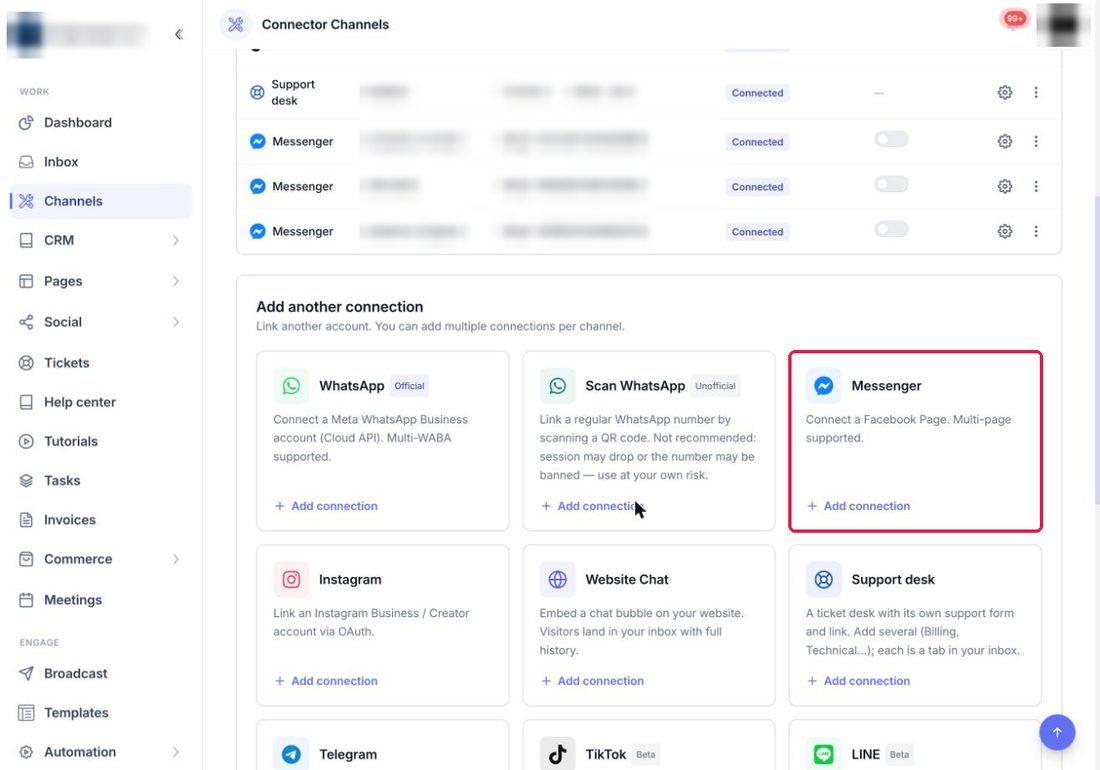Click the TikTok card icon
The image size is (1100, 770).
(x=558, y=754)
